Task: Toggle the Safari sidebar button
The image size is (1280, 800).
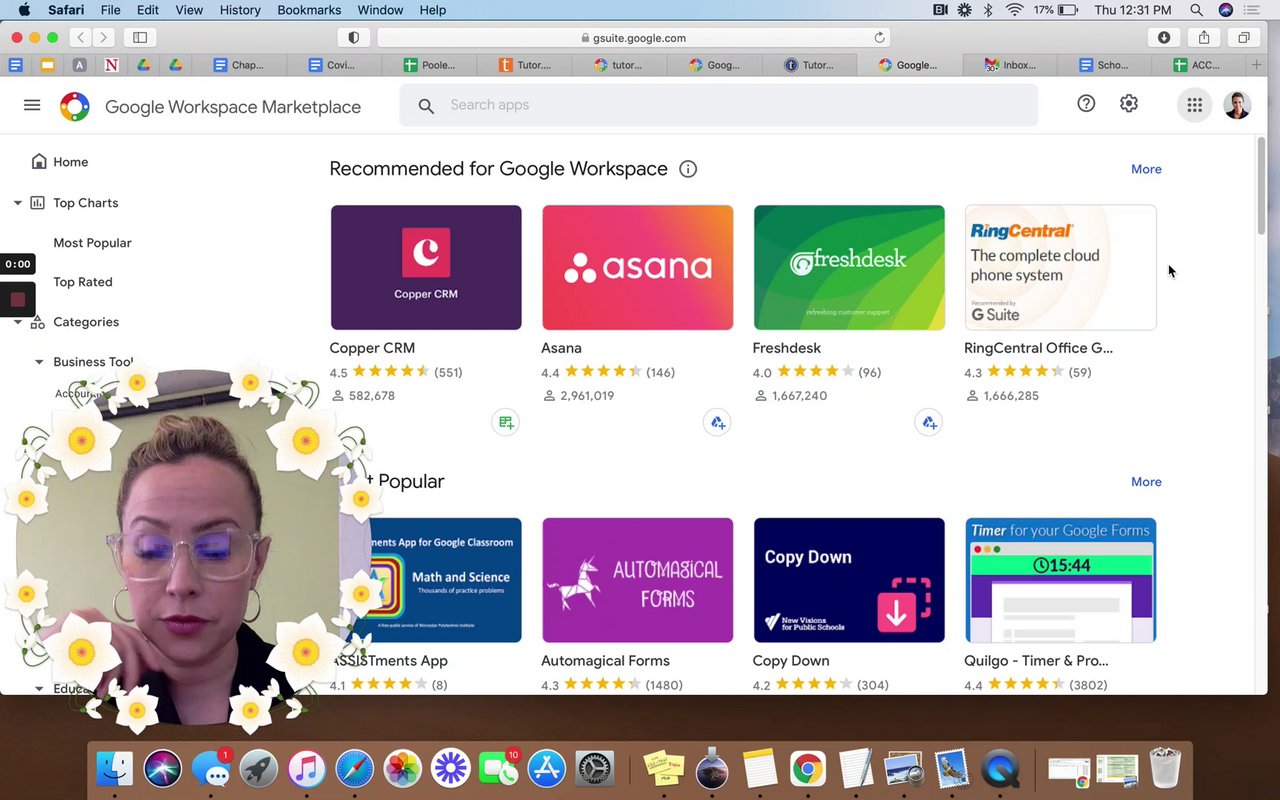Action: tap(140, 38)
